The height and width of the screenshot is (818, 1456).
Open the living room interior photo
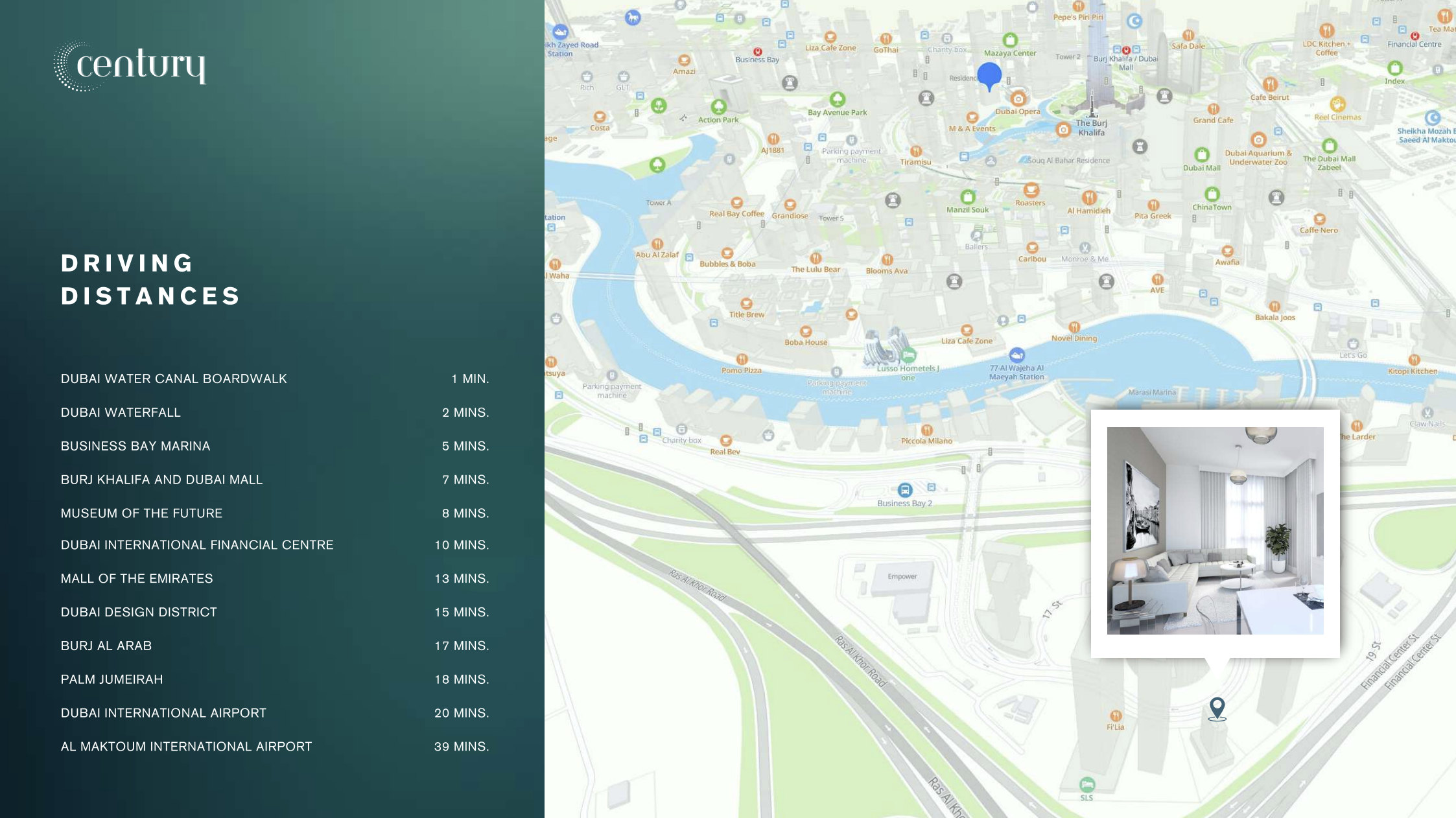point(1215,530)
